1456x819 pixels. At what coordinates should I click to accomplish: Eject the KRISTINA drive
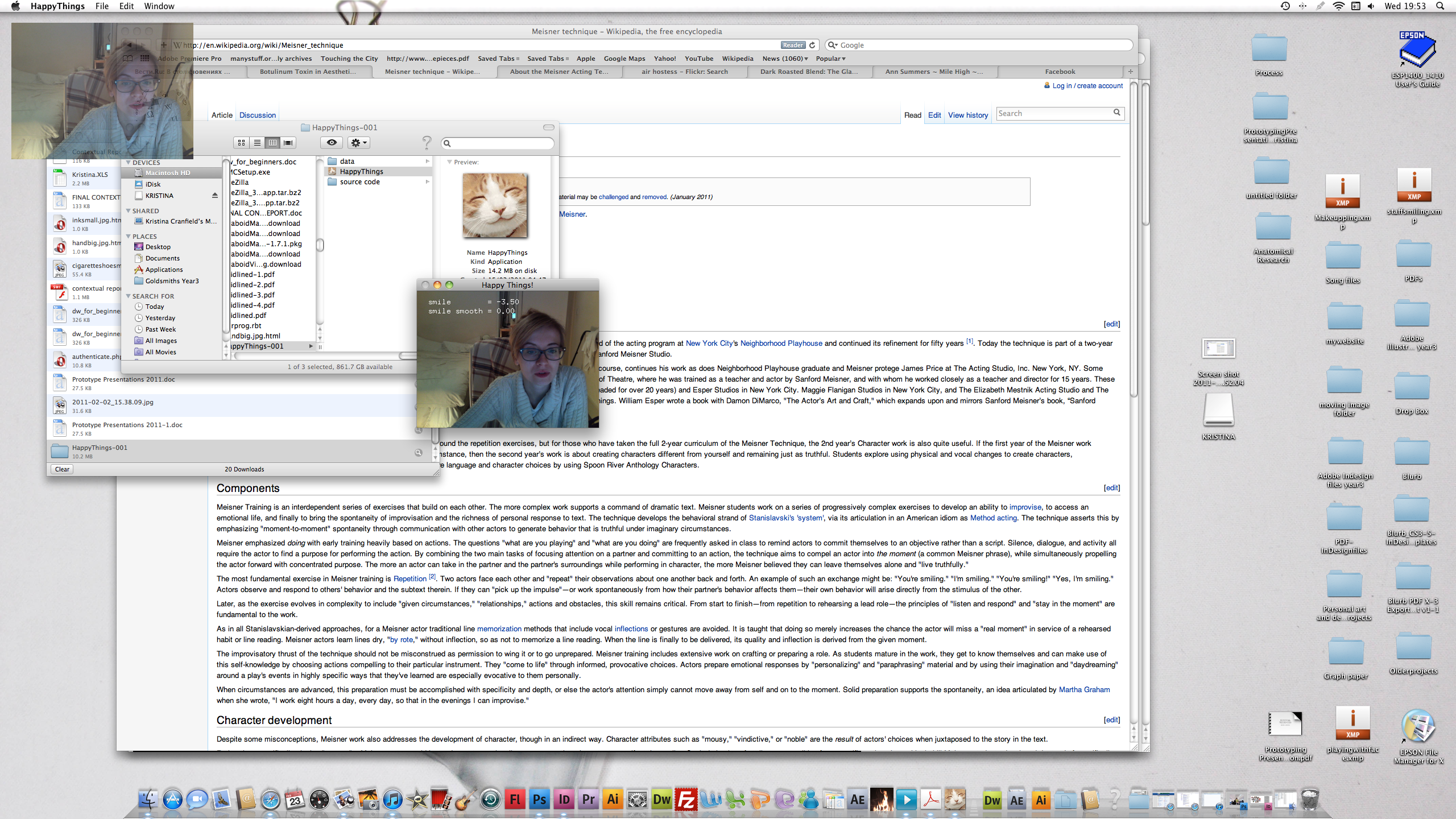click(215, 196)
